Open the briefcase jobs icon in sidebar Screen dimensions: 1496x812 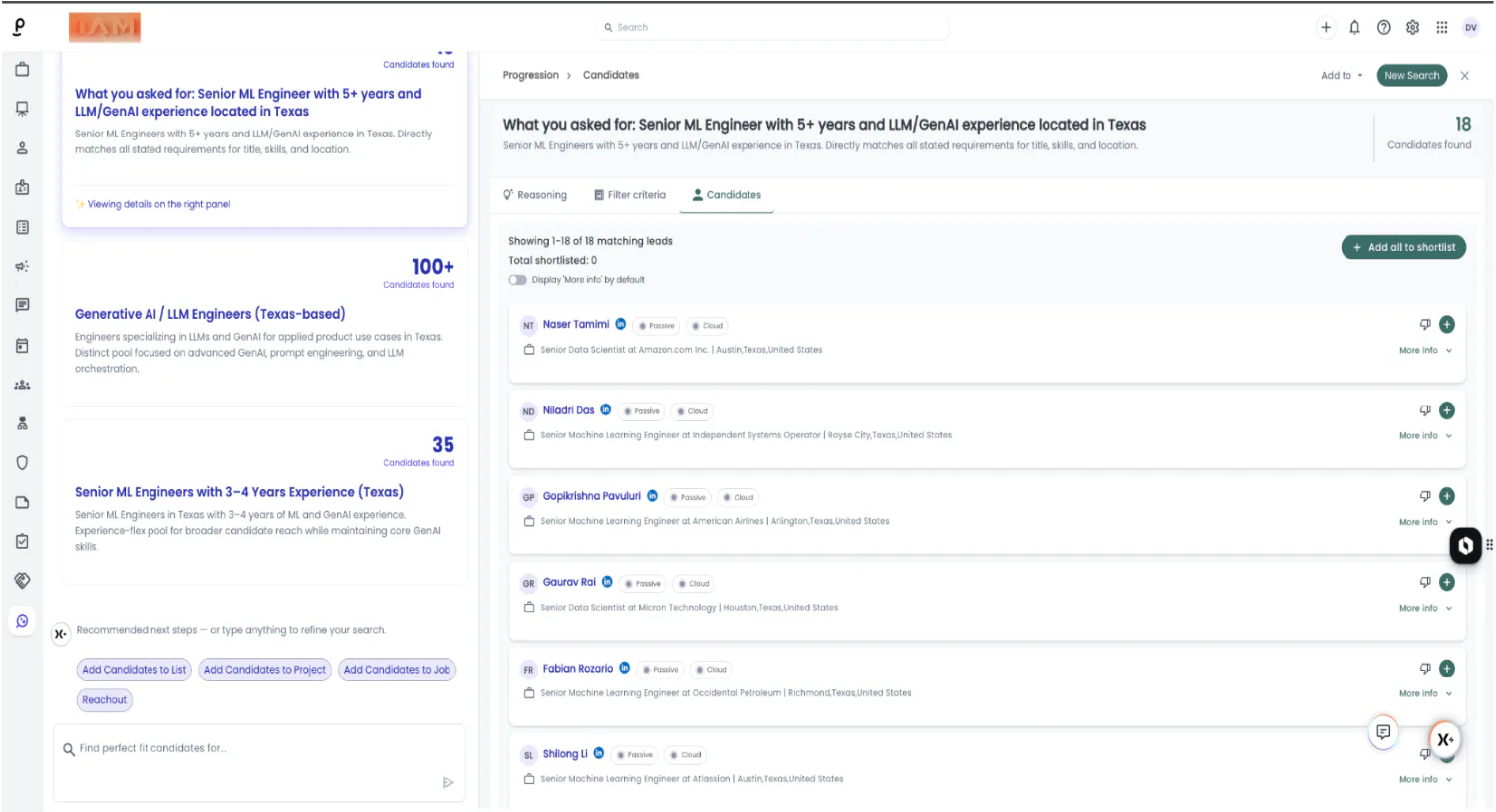pyautogui.click(x=22, y=69)
